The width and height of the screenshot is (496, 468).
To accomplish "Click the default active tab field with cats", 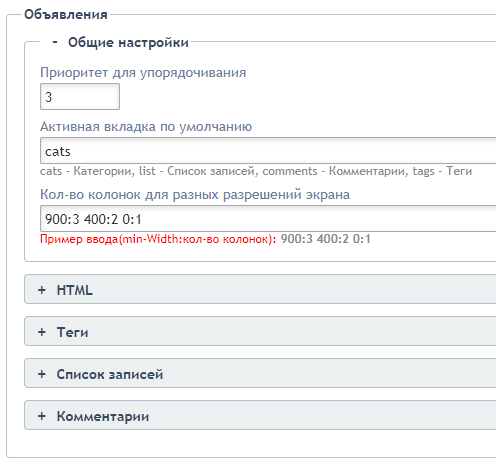I will [x=268, y=151].
